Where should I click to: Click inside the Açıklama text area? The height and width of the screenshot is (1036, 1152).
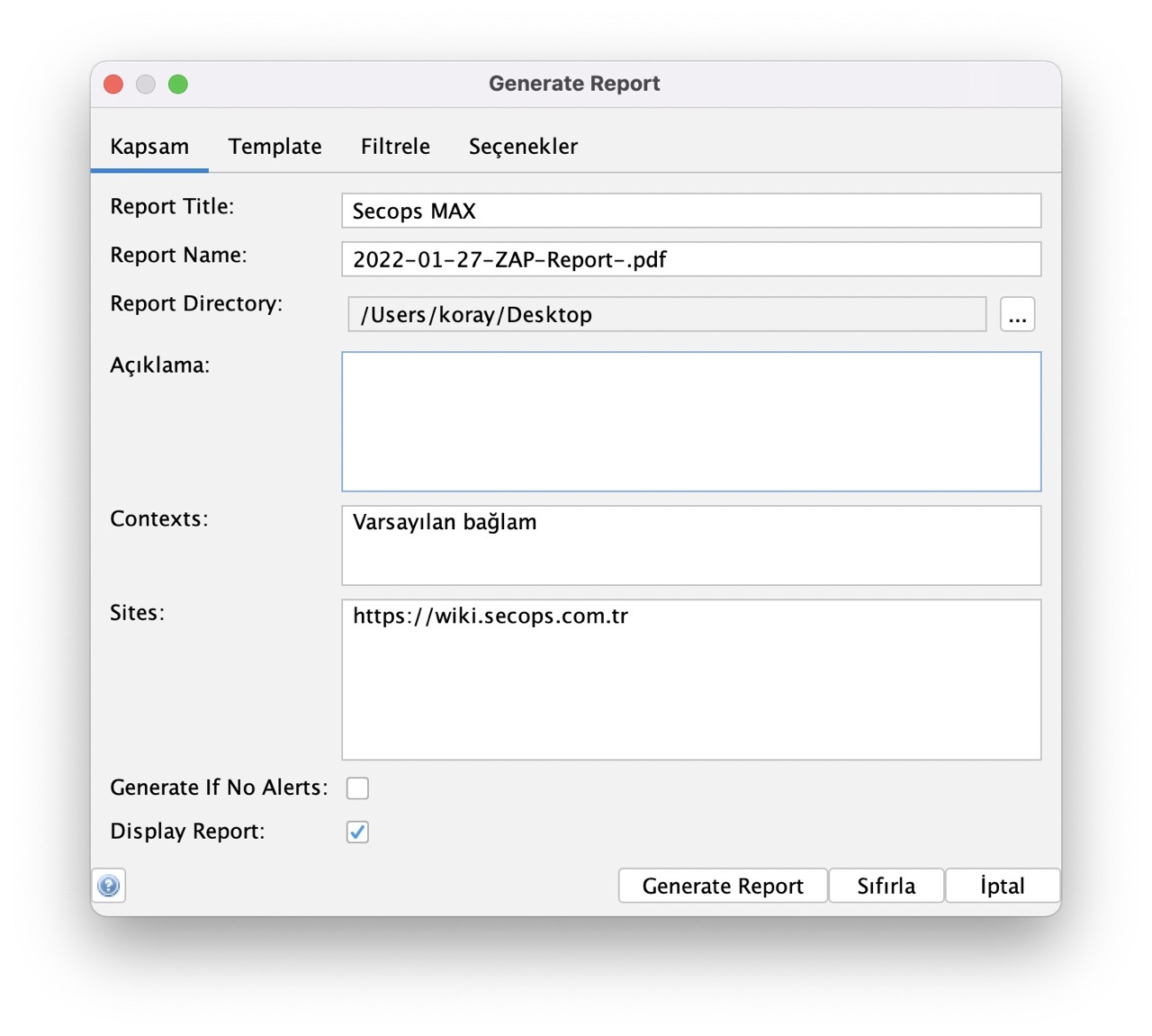click(691, 421)
